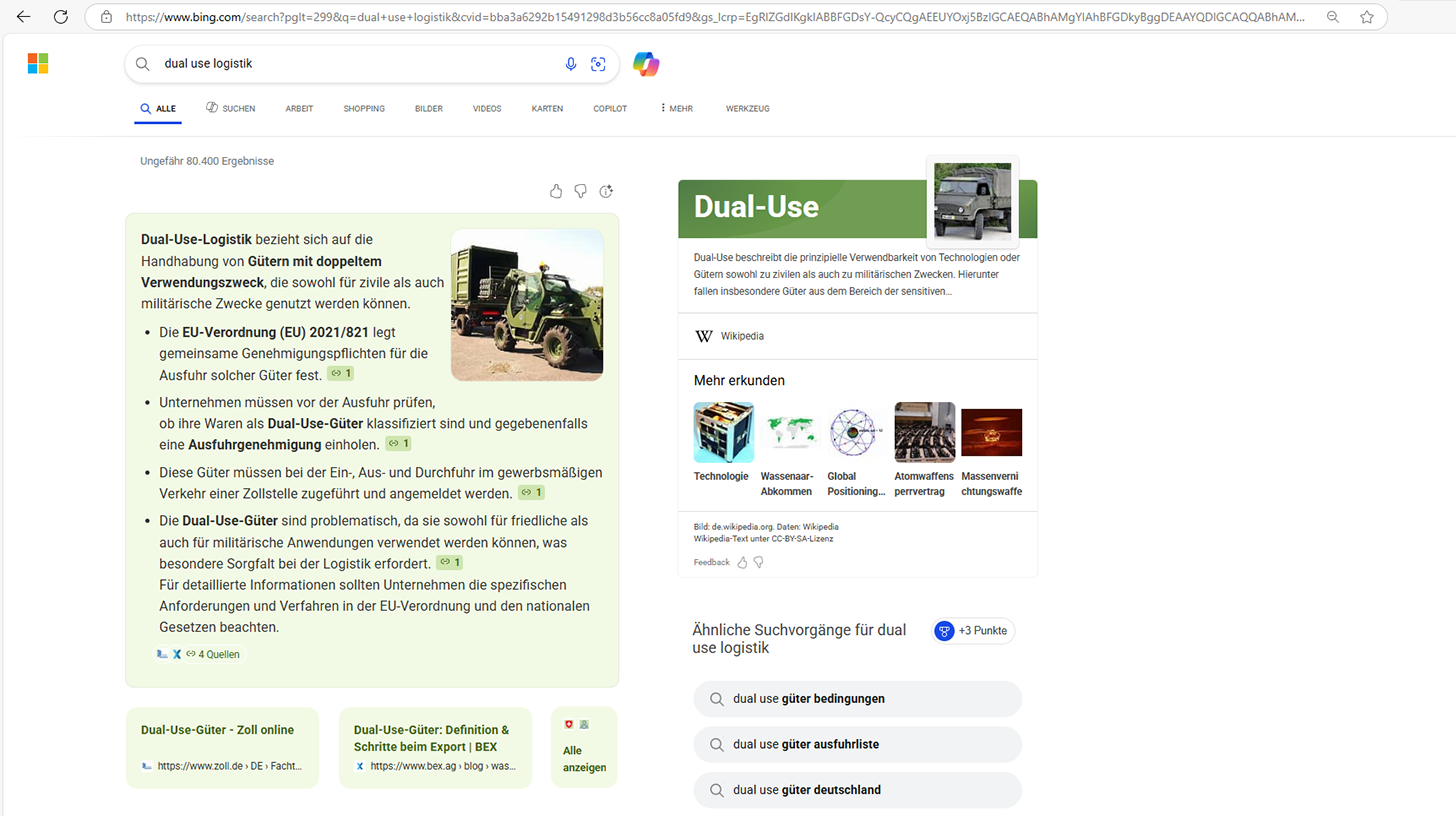
Task: Bookmark page using the star icon
Action: pyautogui.click(x=1366, y=17)
